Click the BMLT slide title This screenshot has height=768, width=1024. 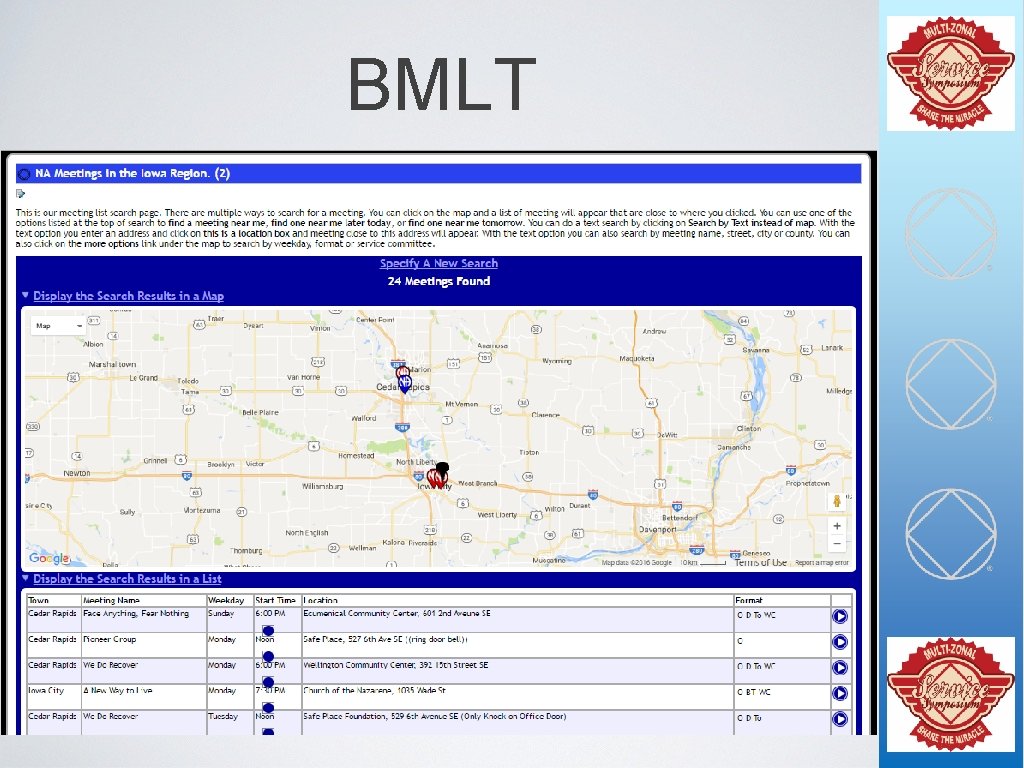(x=442, y=84)
